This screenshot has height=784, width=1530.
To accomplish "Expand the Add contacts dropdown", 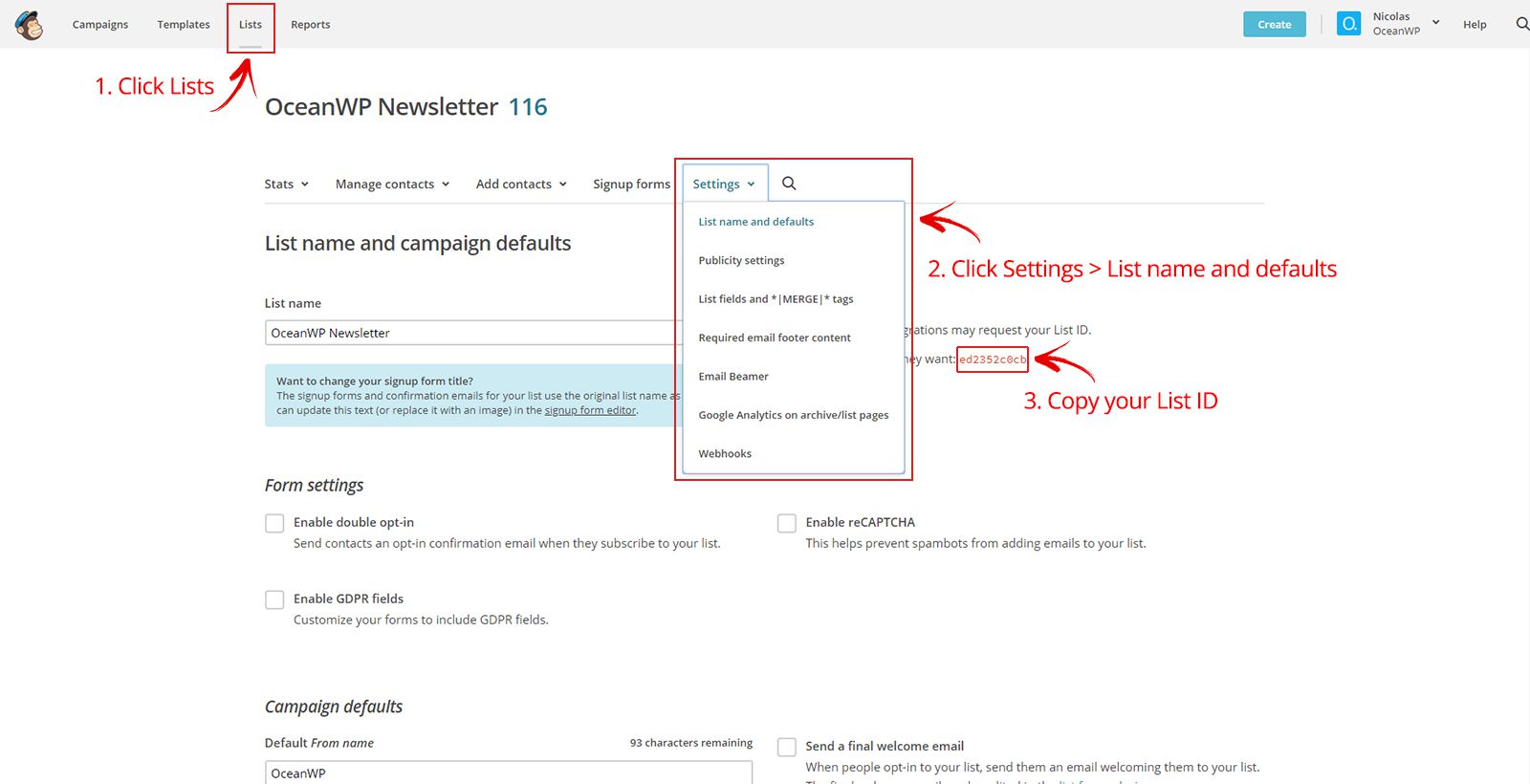I will pos(521,184).
